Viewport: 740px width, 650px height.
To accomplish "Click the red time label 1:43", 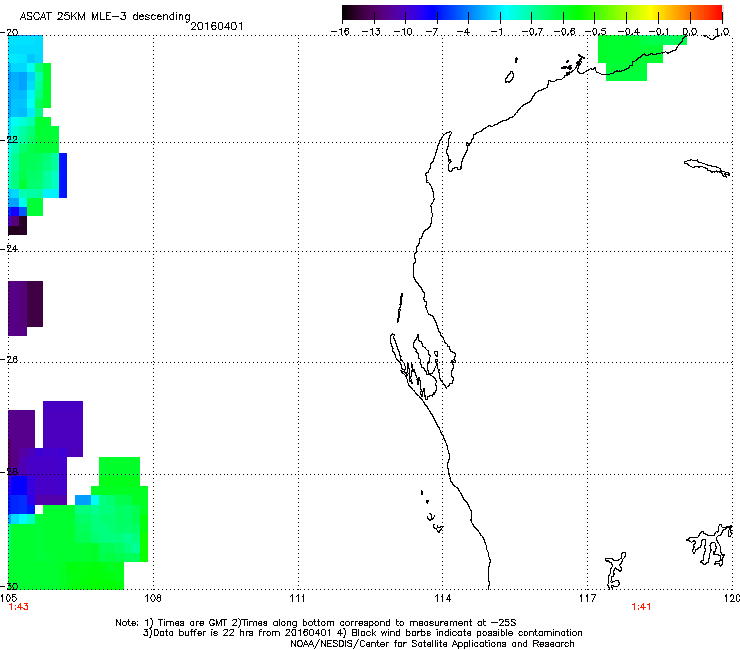I will tap(18, 607).
